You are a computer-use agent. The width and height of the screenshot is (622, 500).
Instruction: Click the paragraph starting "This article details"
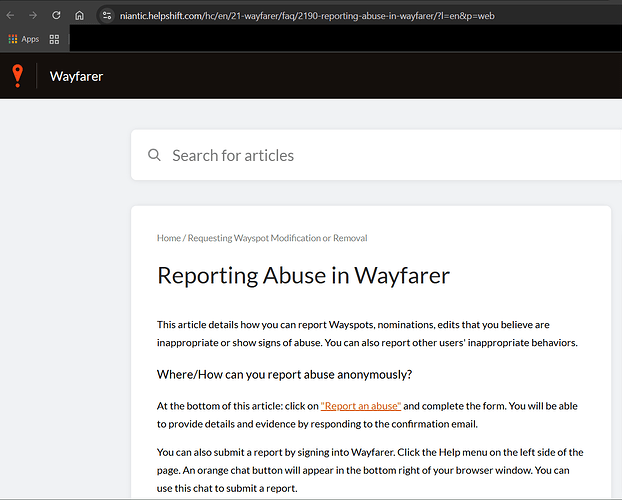tap(367, 333)
